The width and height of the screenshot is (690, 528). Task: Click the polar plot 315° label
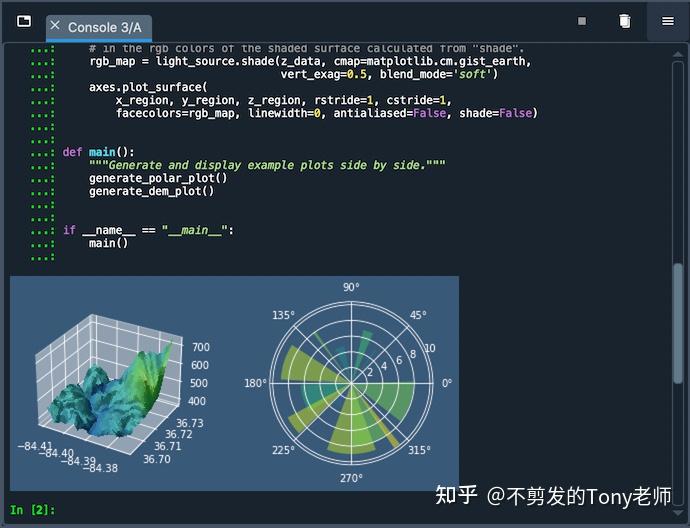pos(419,450)
